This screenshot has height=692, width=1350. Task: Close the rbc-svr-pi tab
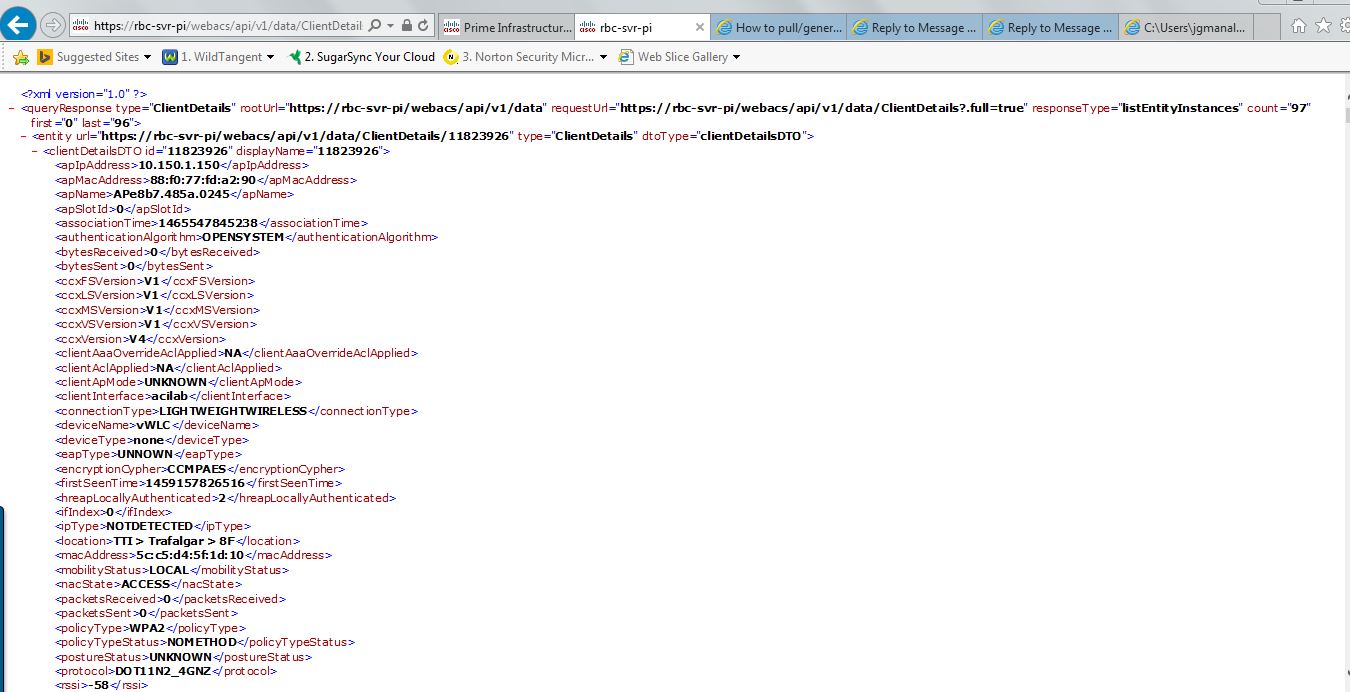[699, 27]
